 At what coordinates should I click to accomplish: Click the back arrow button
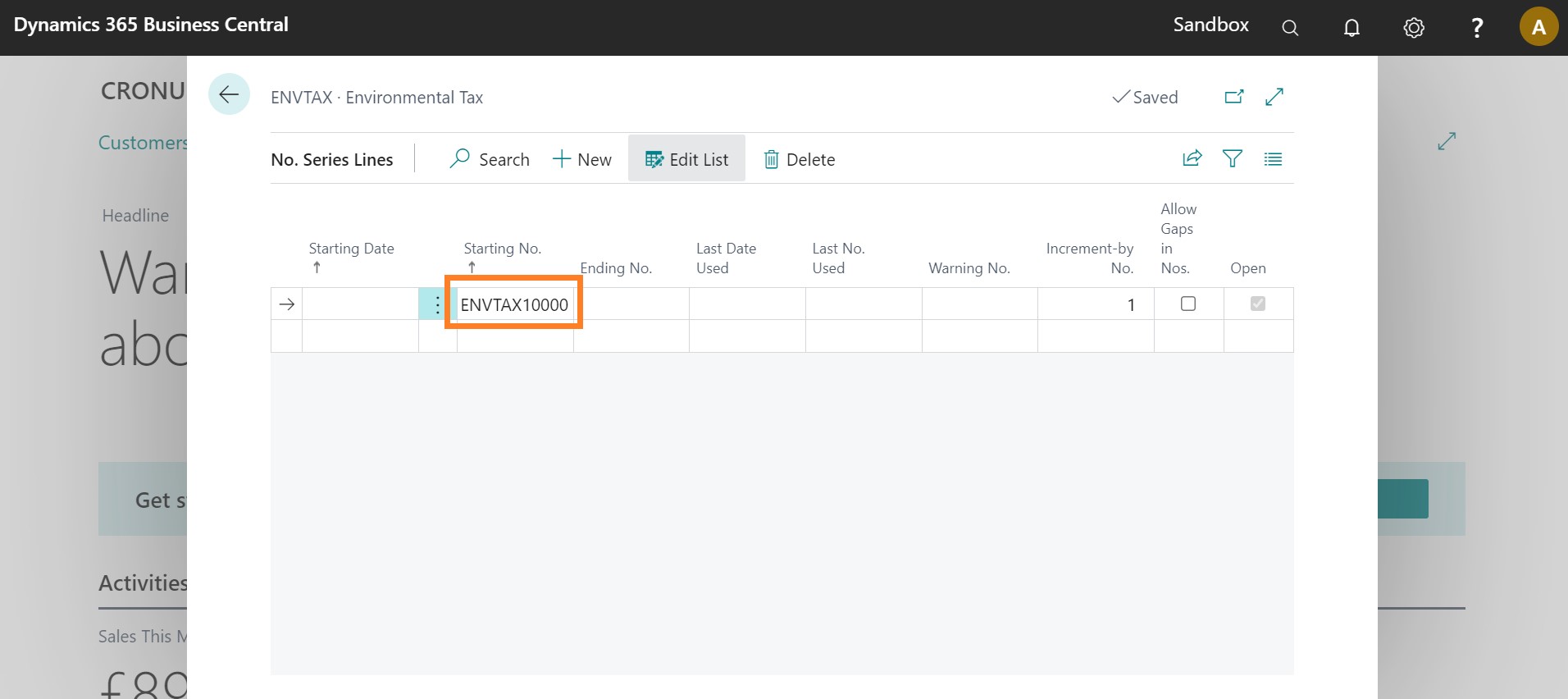229,94
